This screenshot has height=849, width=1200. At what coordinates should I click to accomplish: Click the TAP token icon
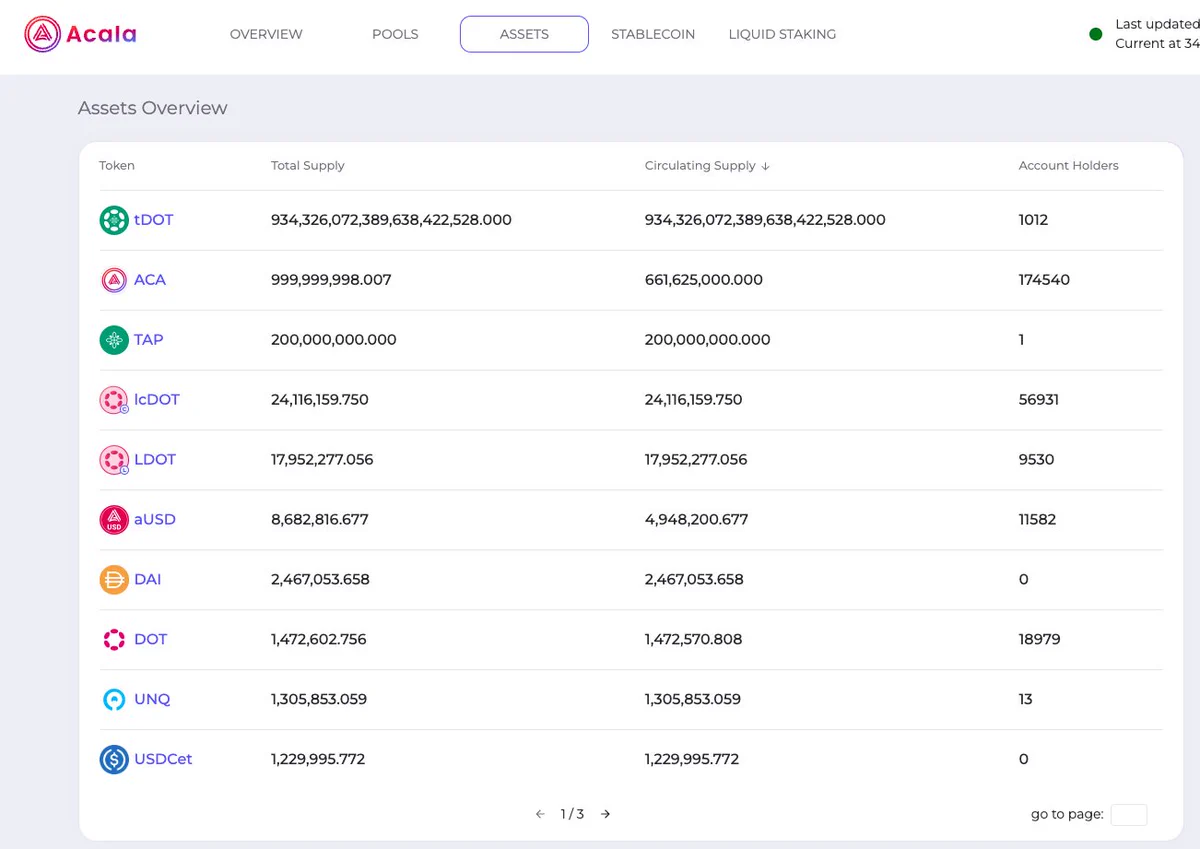(114, 340)
